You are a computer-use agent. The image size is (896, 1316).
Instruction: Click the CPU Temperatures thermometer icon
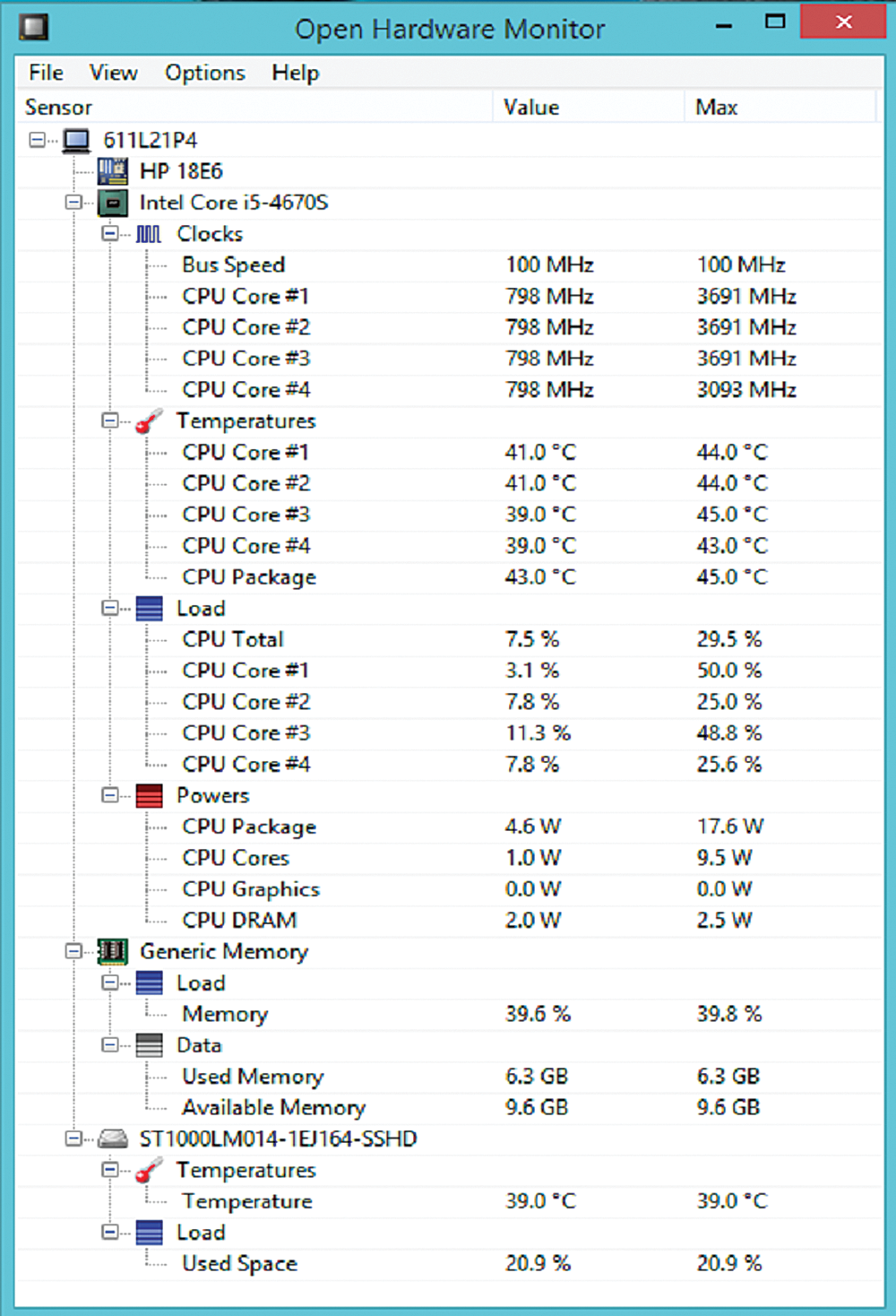[149, 421]
